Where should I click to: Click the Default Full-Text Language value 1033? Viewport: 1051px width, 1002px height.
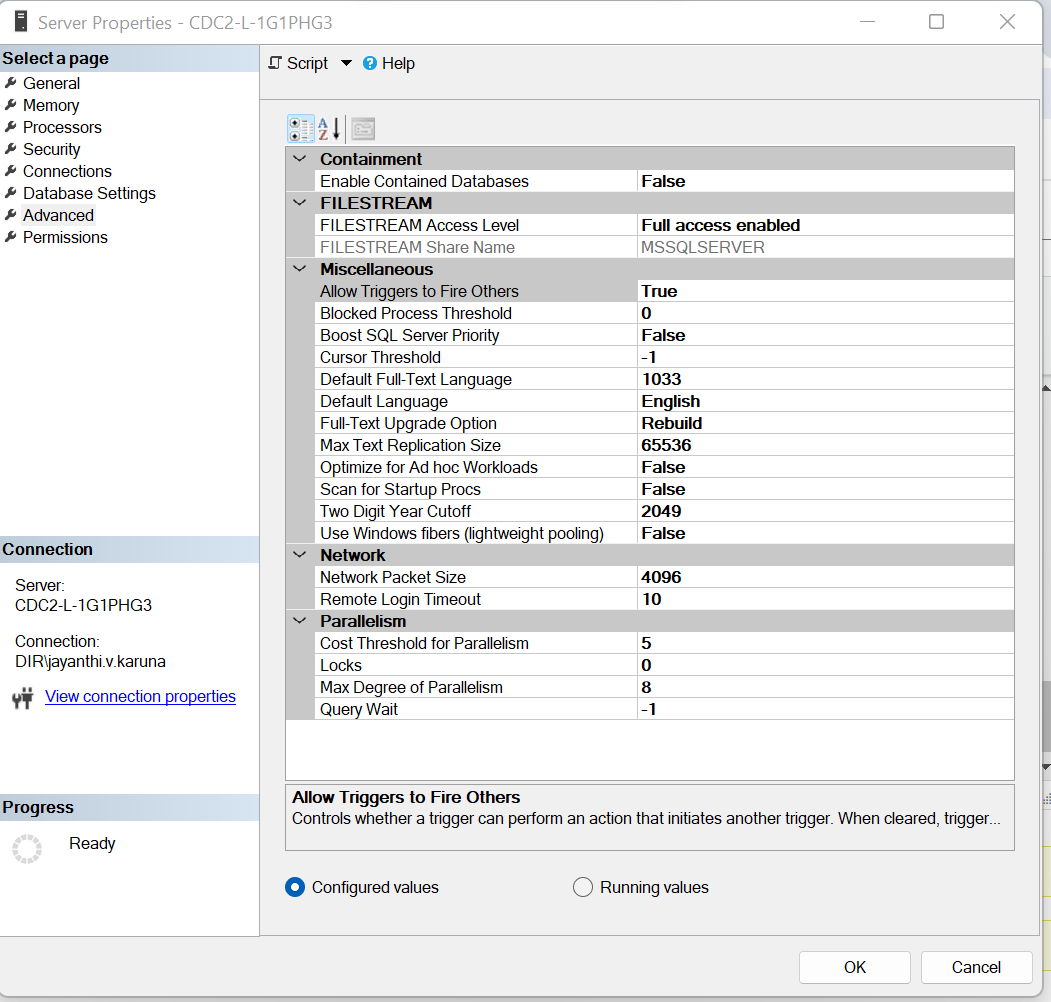point(825,379)
